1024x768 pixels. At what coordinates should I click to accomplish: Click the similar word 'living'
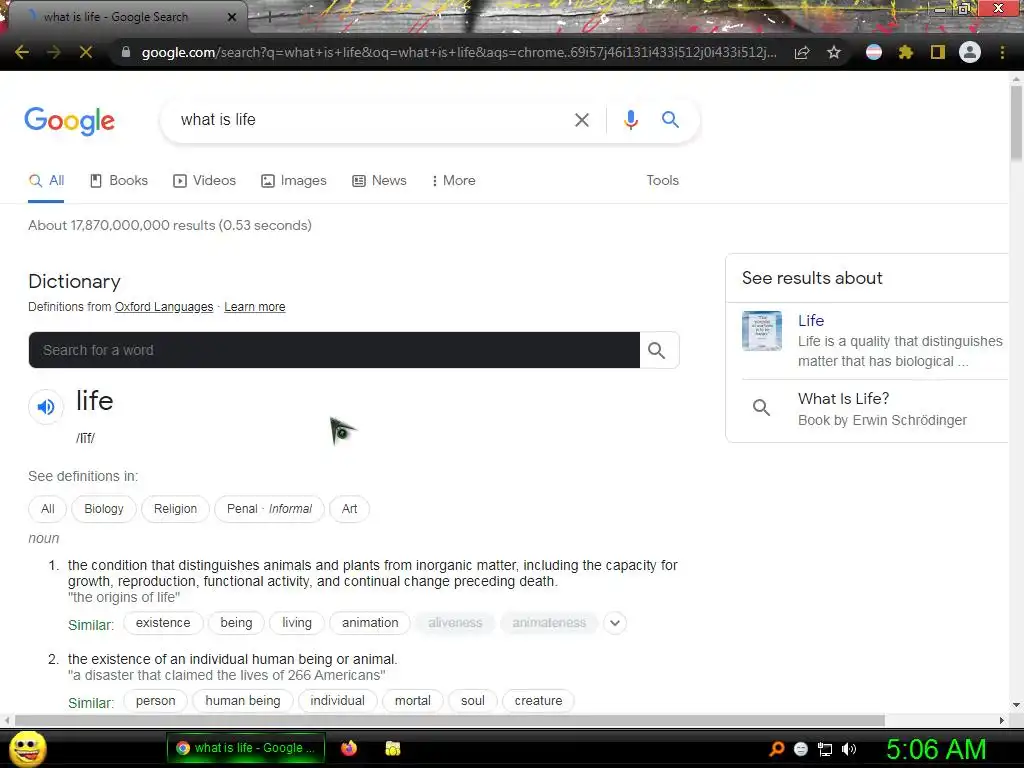coord(297,623)
